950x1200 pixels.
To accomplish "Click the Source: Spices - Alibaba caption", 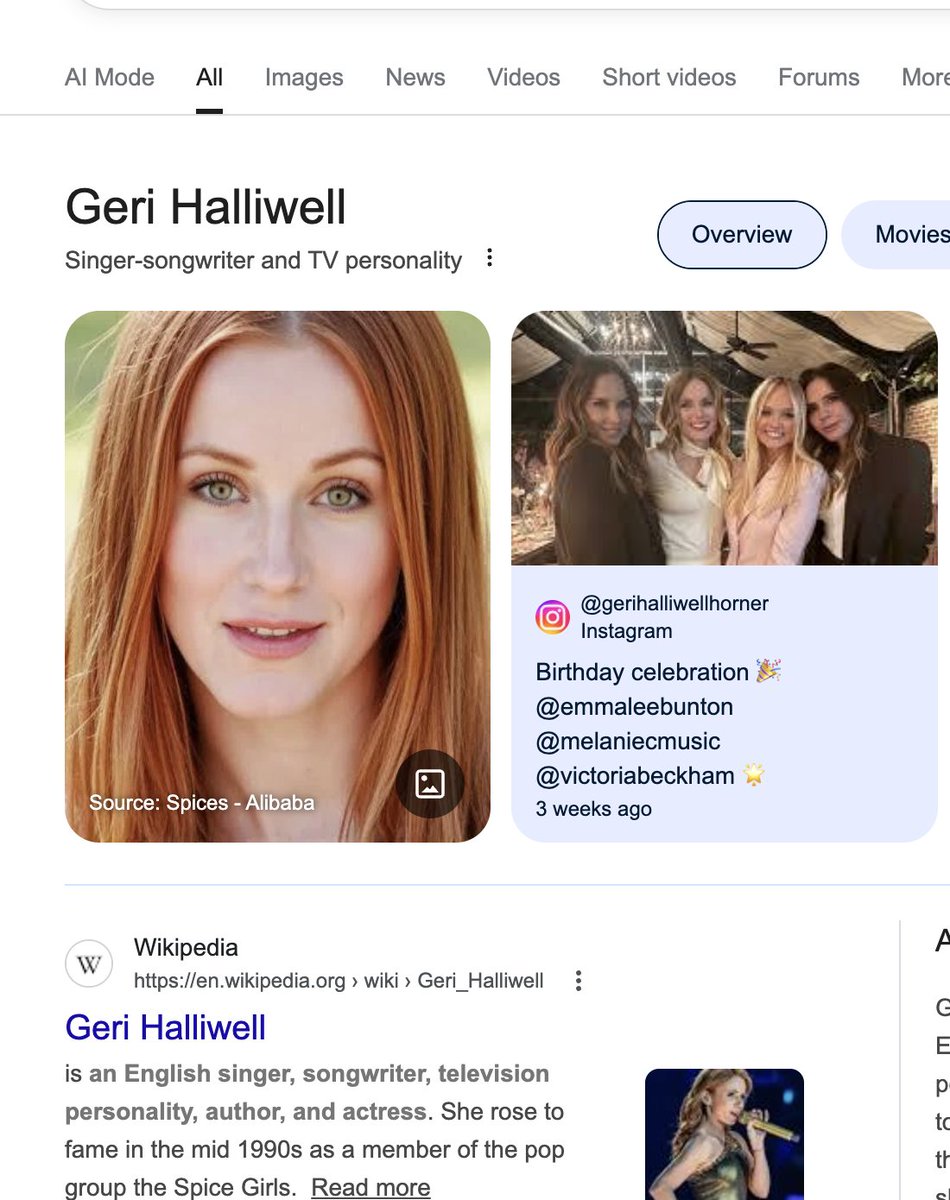I will (202, 803).
